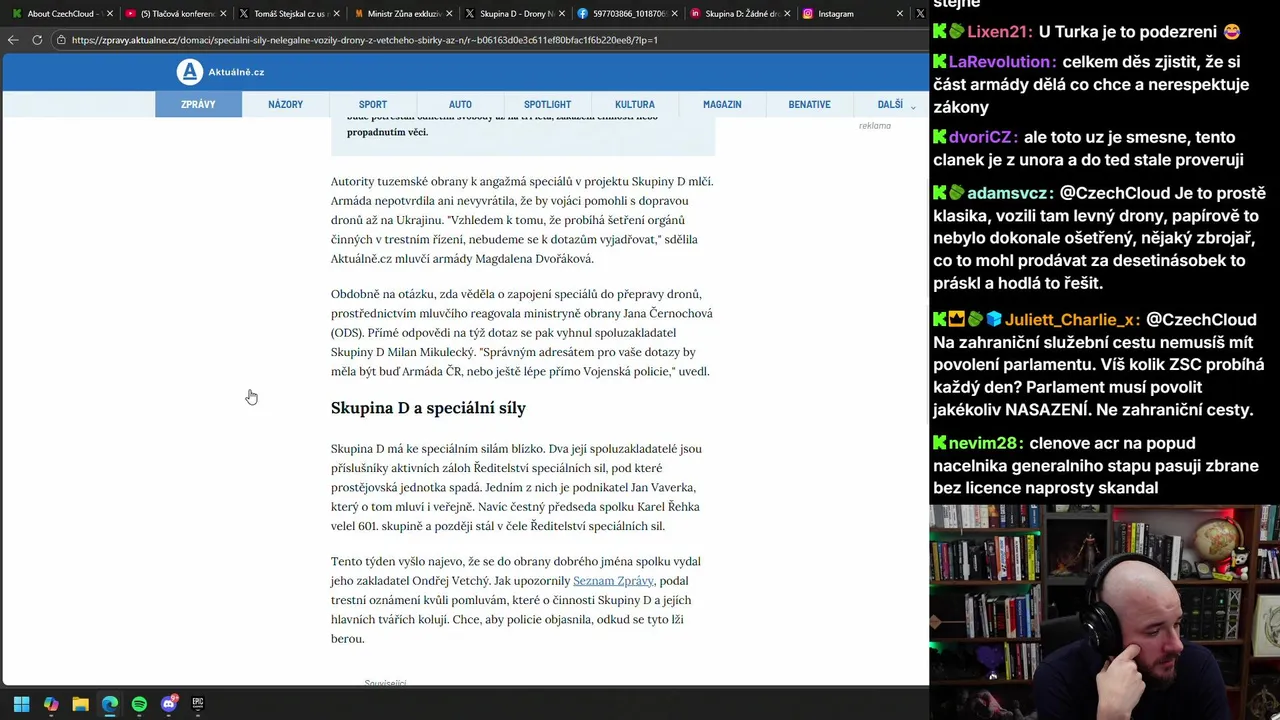Click the Microsoft Edge taskbar icon
Viewport: 1280px width, 720px height.
110,704
